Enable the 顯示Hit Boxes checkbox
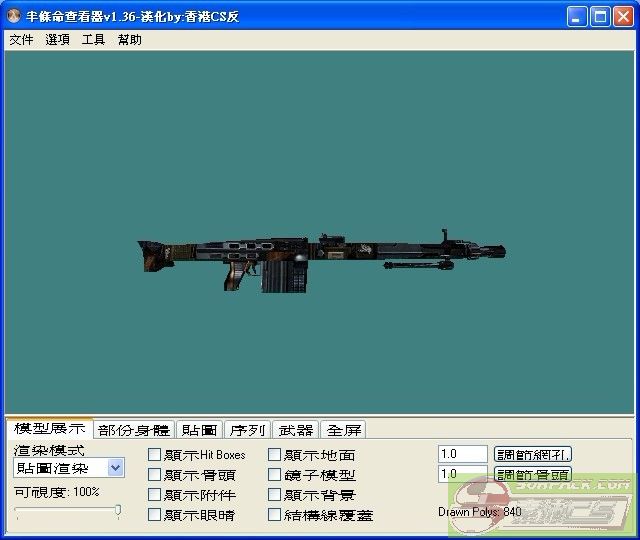This screenshot has height=540, width=640. point(154,455)
